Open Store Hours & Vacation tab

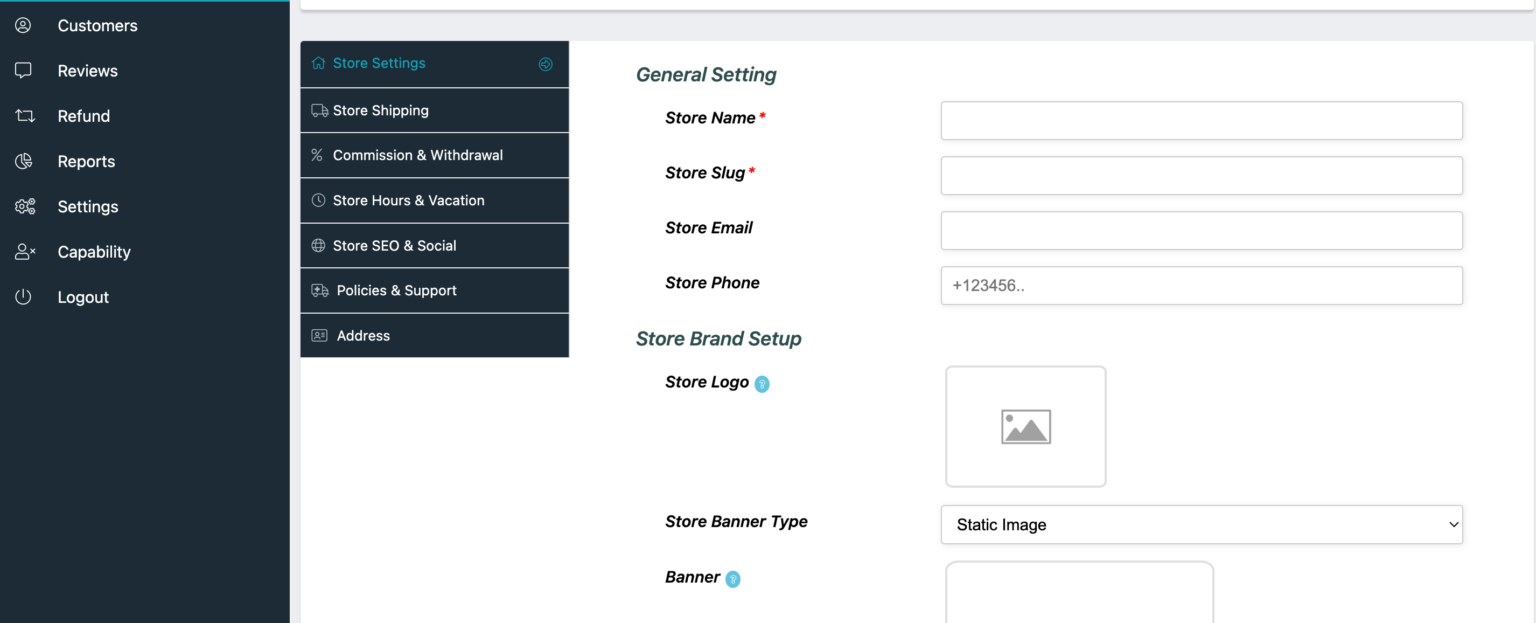pyautogui.click(x=434, y=200)
